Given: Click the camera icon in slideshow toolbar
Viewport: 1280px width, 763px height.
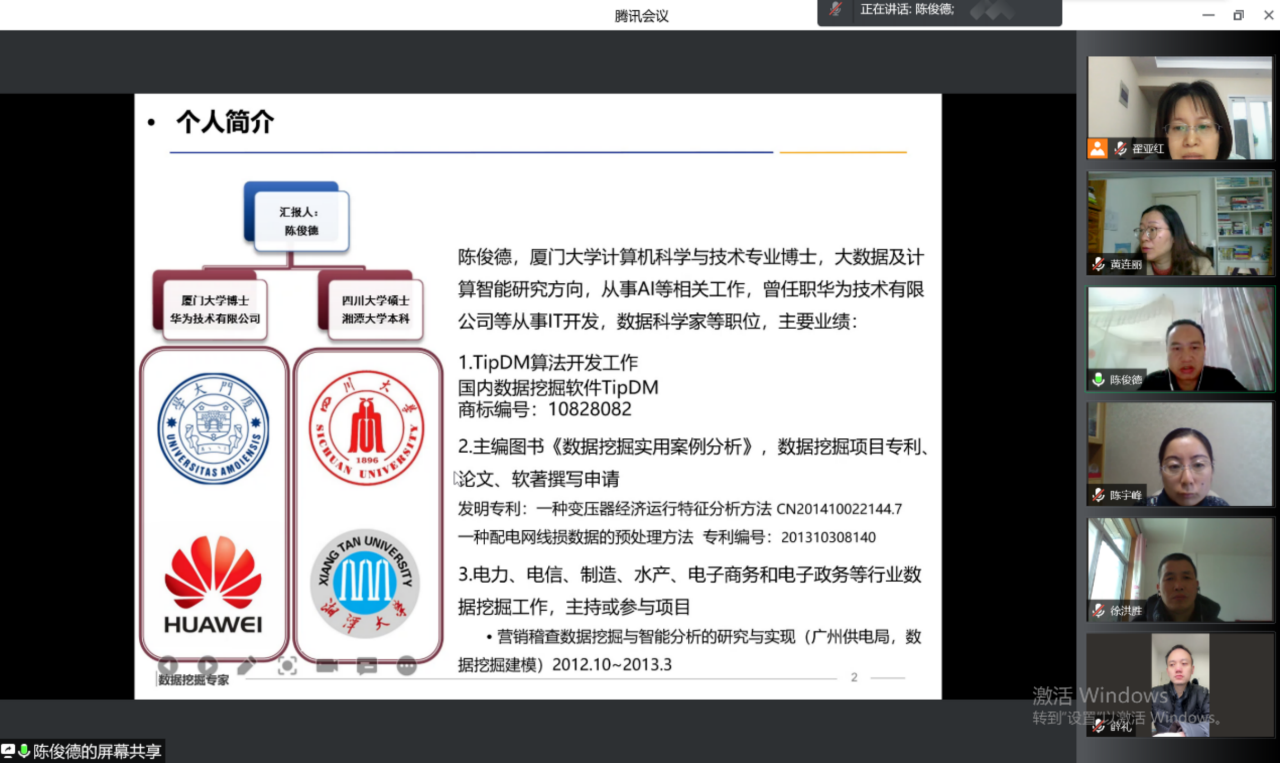Looking at the screenshot, I should tap(327, 666).
